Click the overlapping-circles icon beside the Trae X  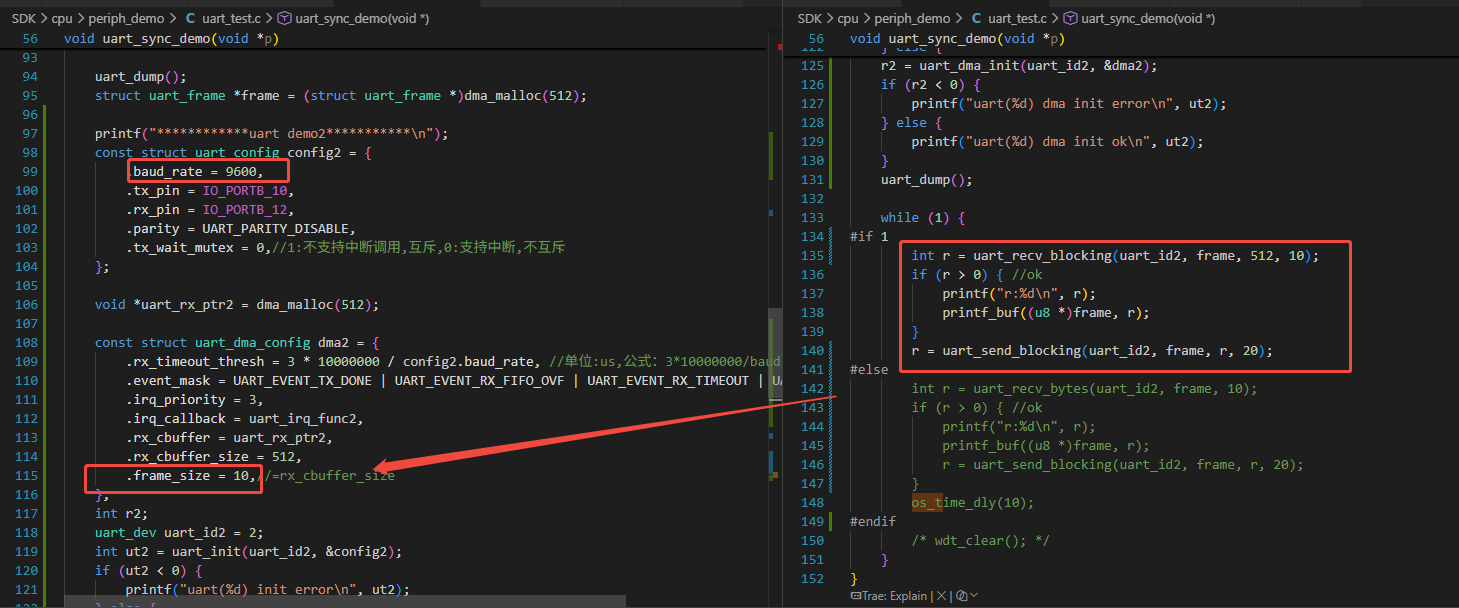click(962, 596)
